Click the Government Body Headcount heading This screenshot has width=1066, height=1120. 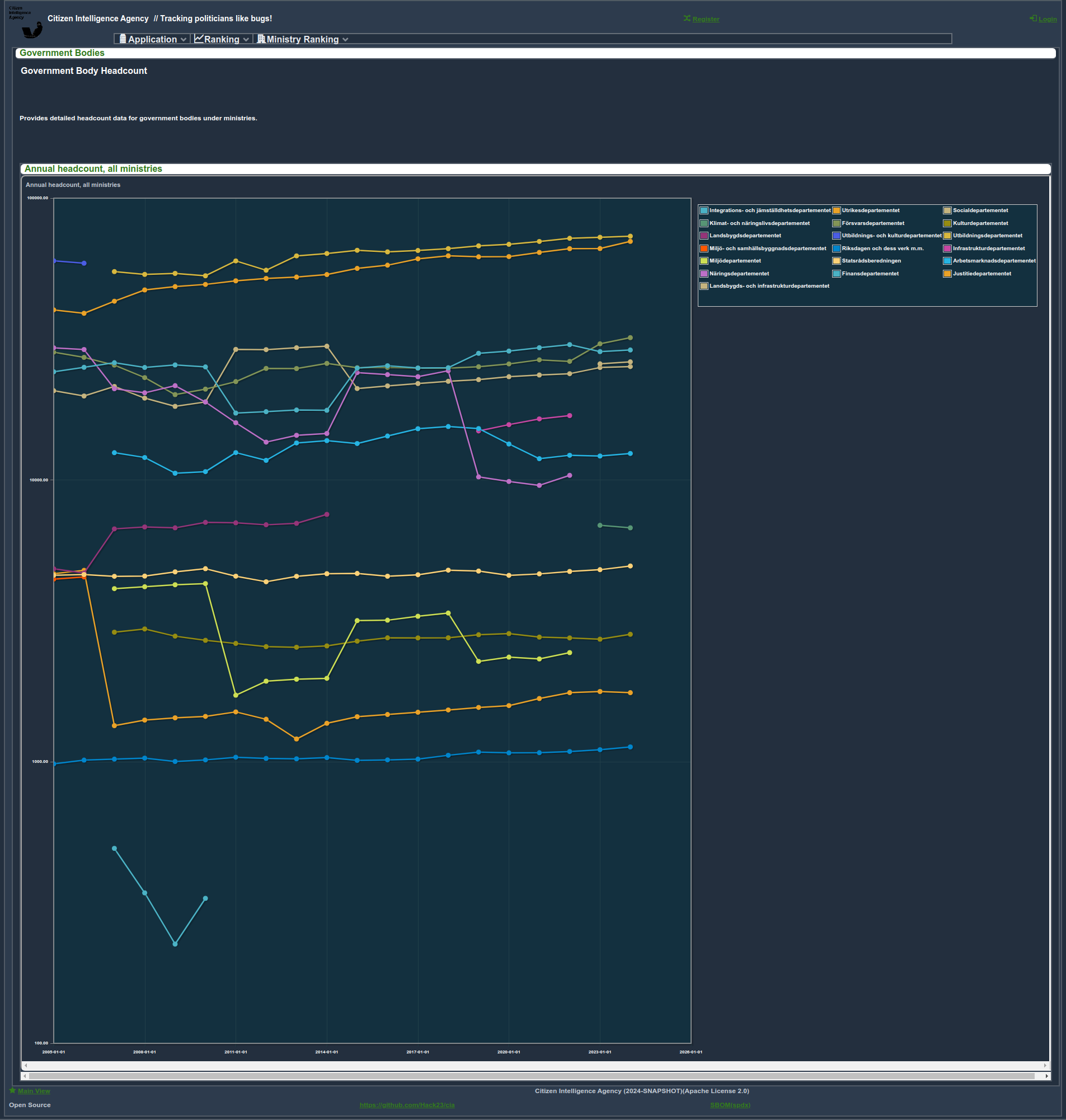click(84, 71)
